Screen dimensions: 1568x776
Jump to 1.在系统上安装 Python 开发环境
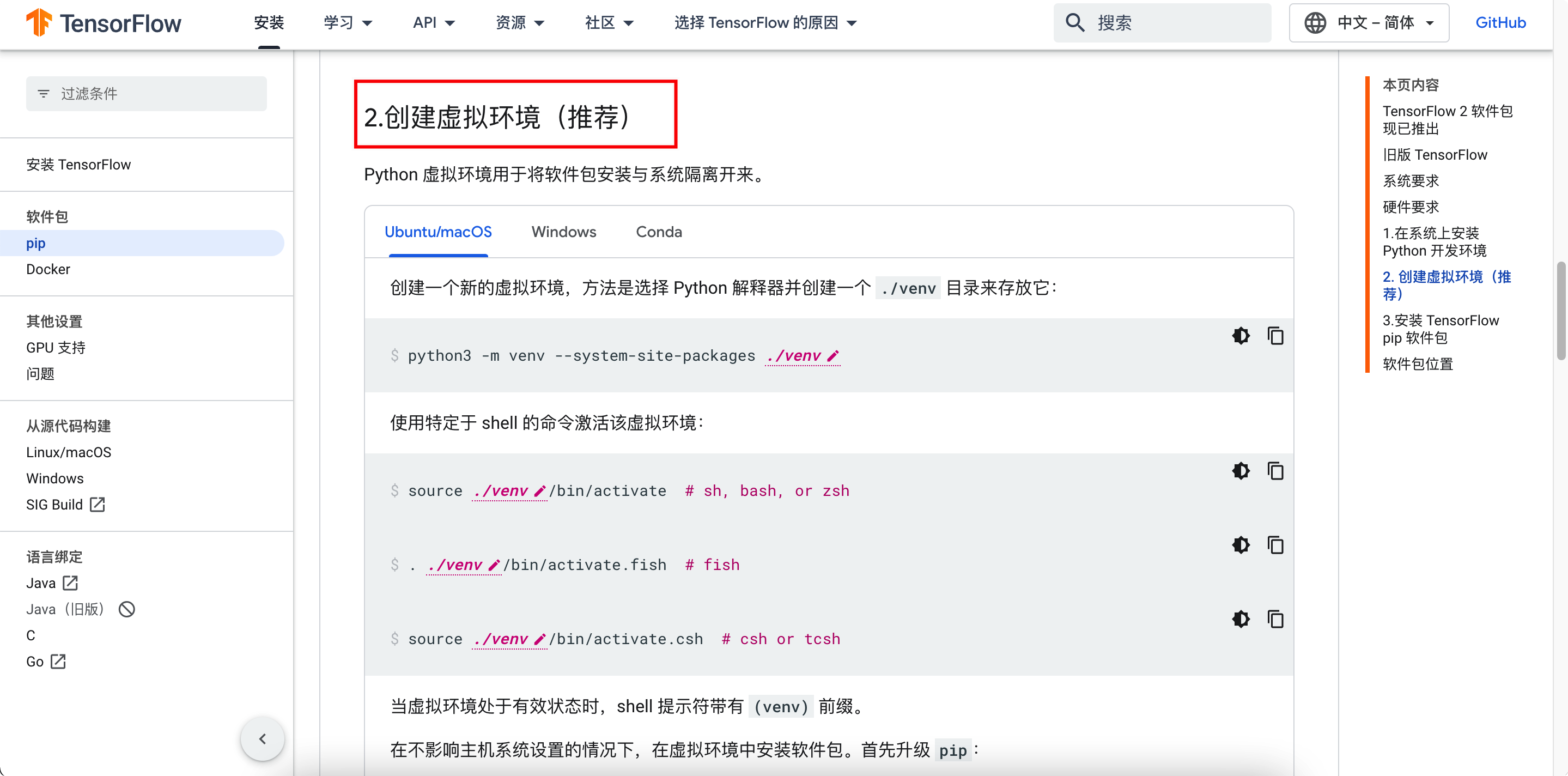pos(1434,242)
